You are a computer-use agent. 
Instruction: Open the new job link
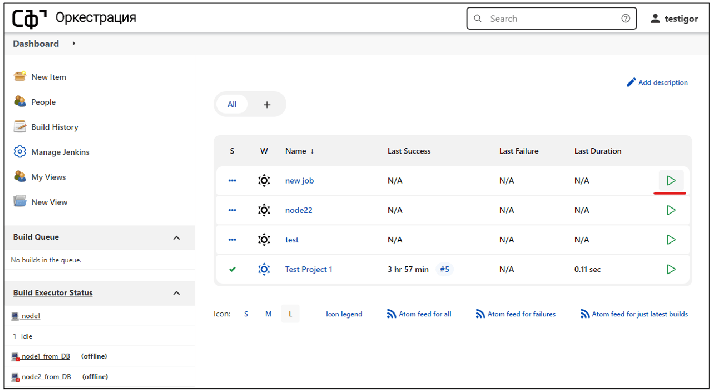point(299,180)
